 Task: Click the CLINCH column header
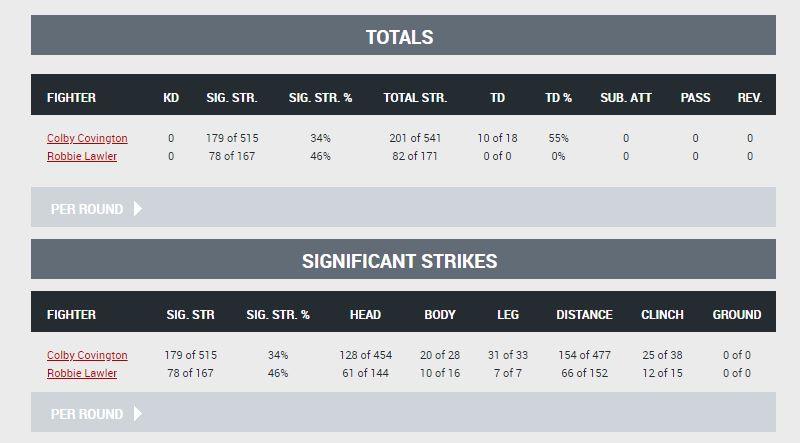[x=662, y=314]
